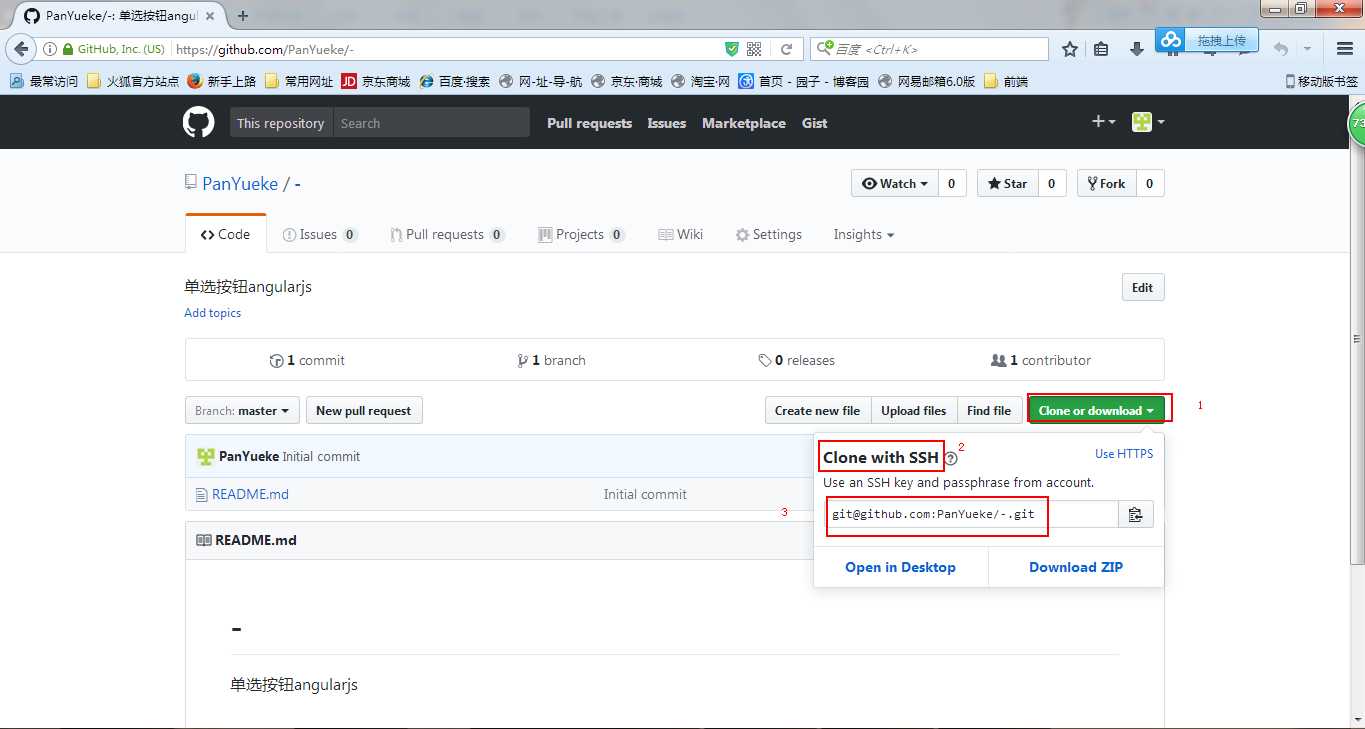The height and width of the screenshot is (729, 1365).
Task: Open the 京东商城 JD bookmark
Action: pyautogui.click(x=375, y=81)
